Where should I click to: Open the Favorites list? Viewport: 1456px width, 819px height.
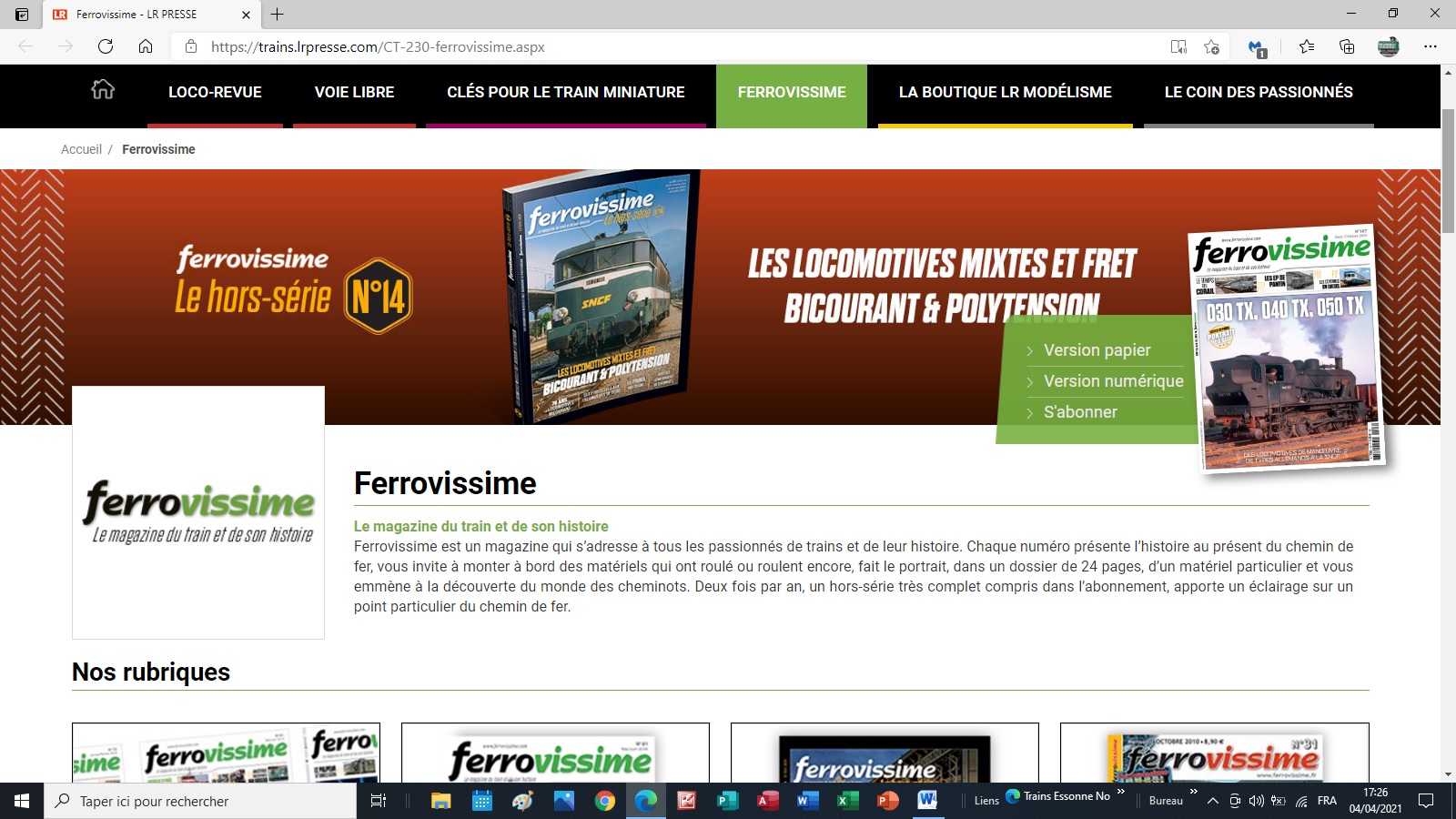[1307, 46]
